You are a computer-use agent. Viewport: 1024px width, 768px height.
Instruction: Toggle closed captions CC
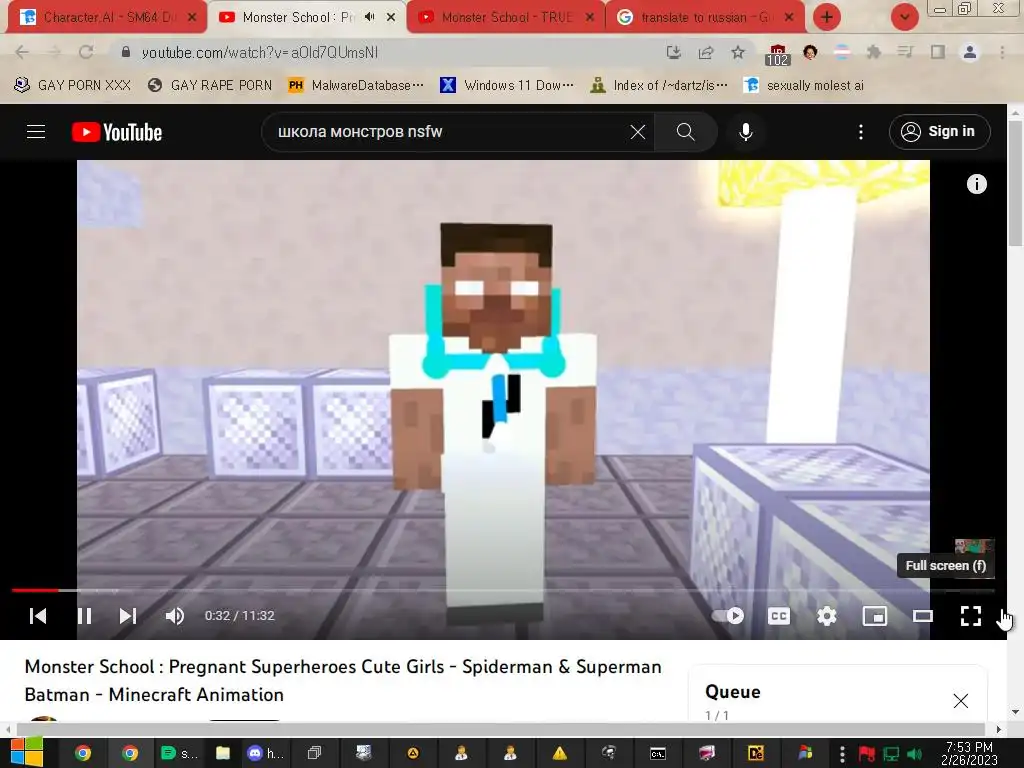(x=778, y=616)
